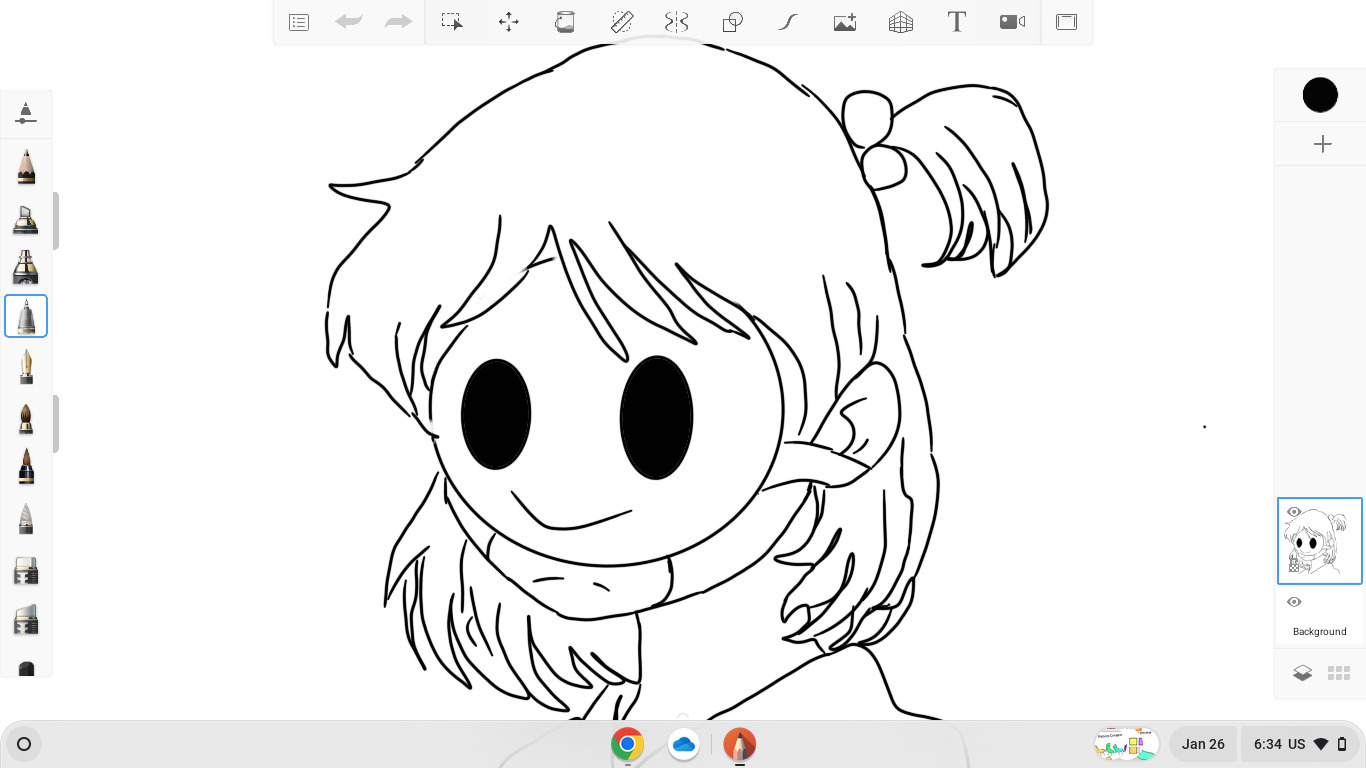Screen dimensions: 1366x768
Task: Open the black color puck
Action: pyautogui.click(x=1320, y=95)
